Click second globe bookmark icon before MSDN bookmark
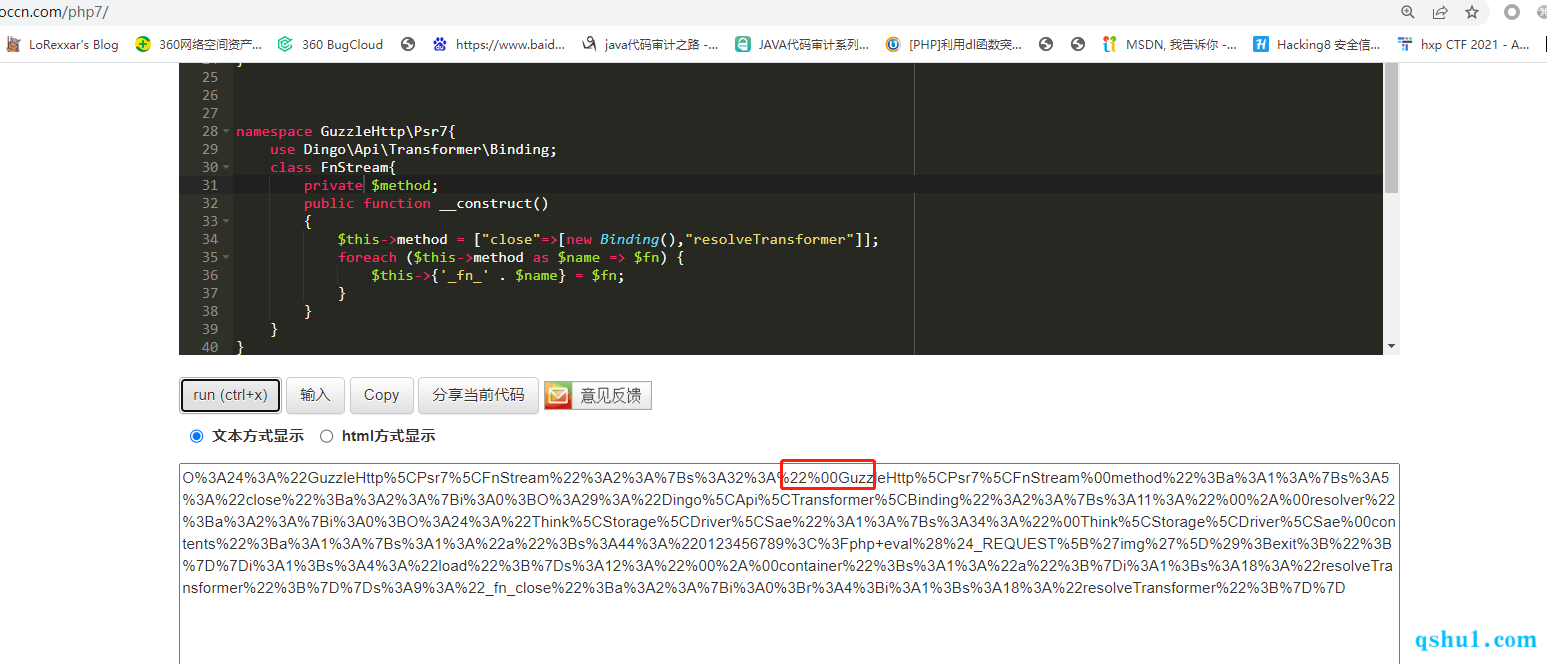This screenshot has width=1547, height=664. click(1078, 44)
